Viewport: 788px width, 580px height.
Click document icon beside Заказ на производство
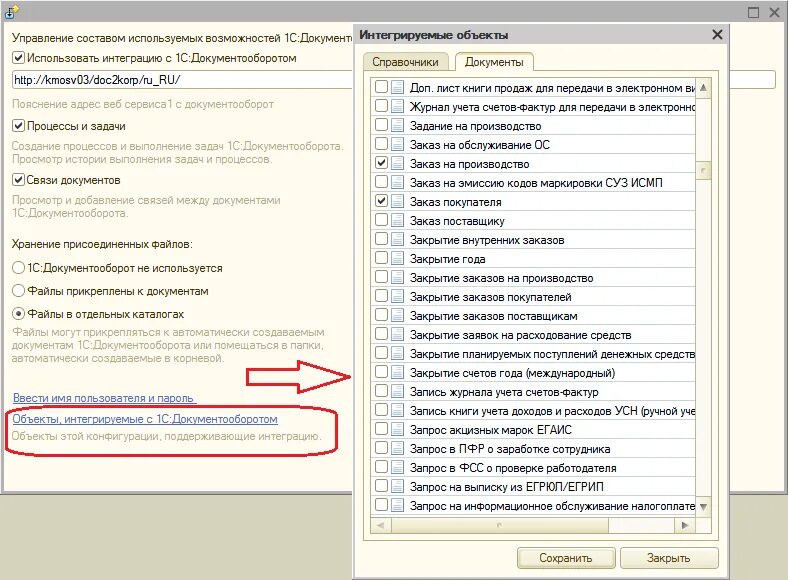pyautogui.click(x=398, y=164)
